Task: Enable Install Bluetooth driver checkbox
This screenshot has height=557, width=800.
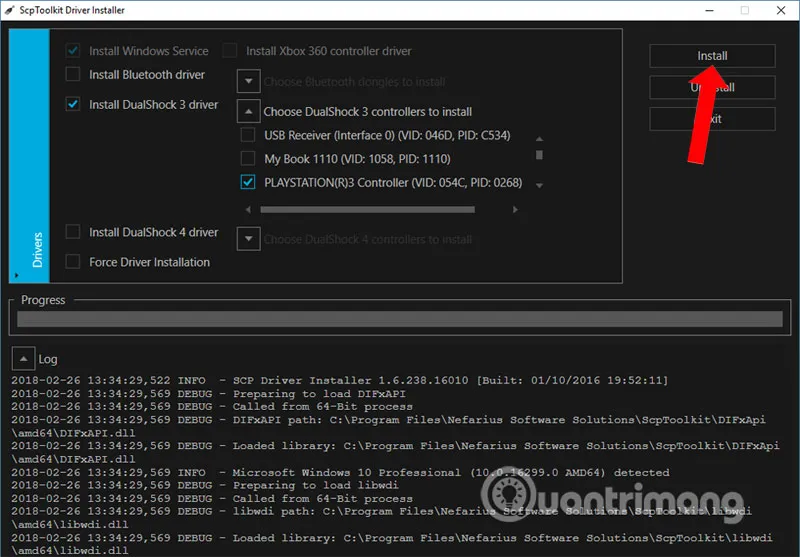Action: pyautogui.click(x=73, y=74)
